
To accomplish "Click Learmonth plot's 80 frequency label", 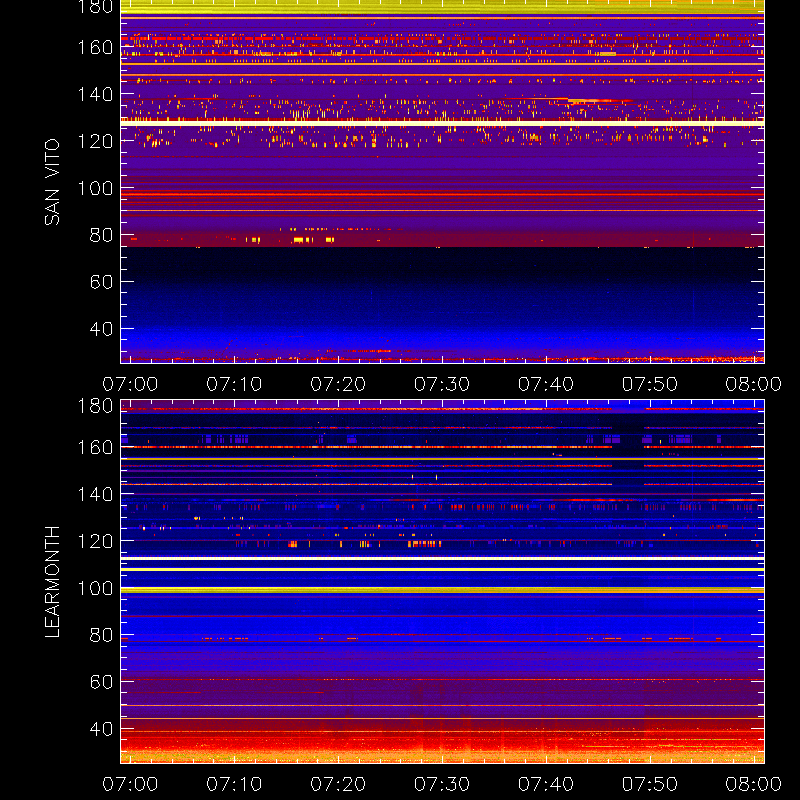I will [101, 635].
